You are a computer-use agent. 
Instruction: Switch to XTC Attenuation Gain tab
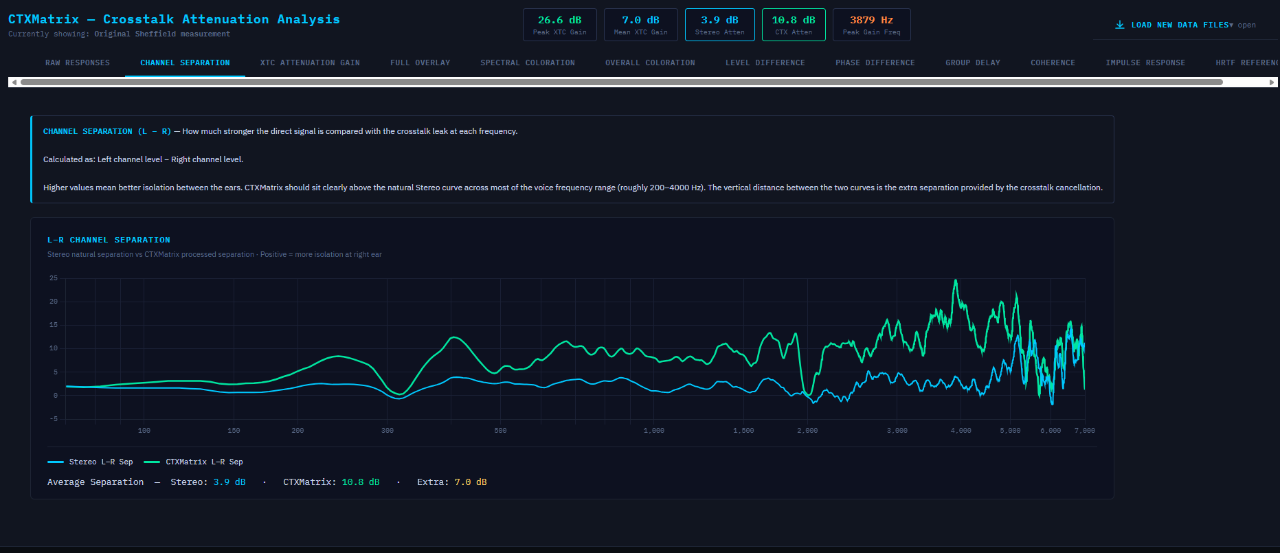point(310,63)
